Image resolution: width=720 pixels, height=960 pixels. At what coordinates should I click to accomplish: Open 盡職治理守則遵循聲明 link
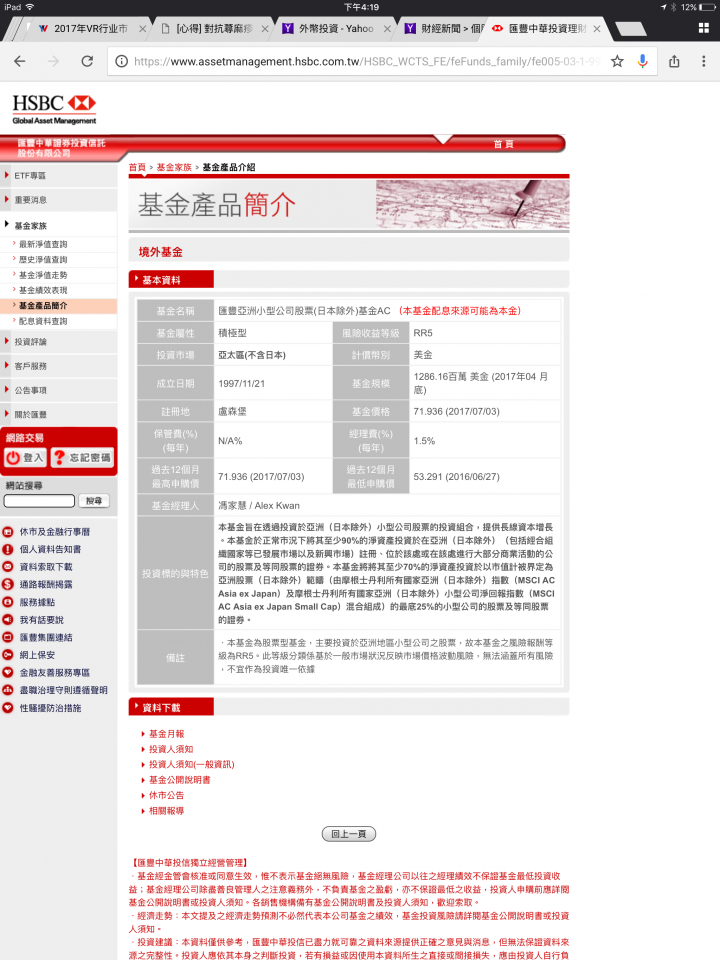pos(64,691)
